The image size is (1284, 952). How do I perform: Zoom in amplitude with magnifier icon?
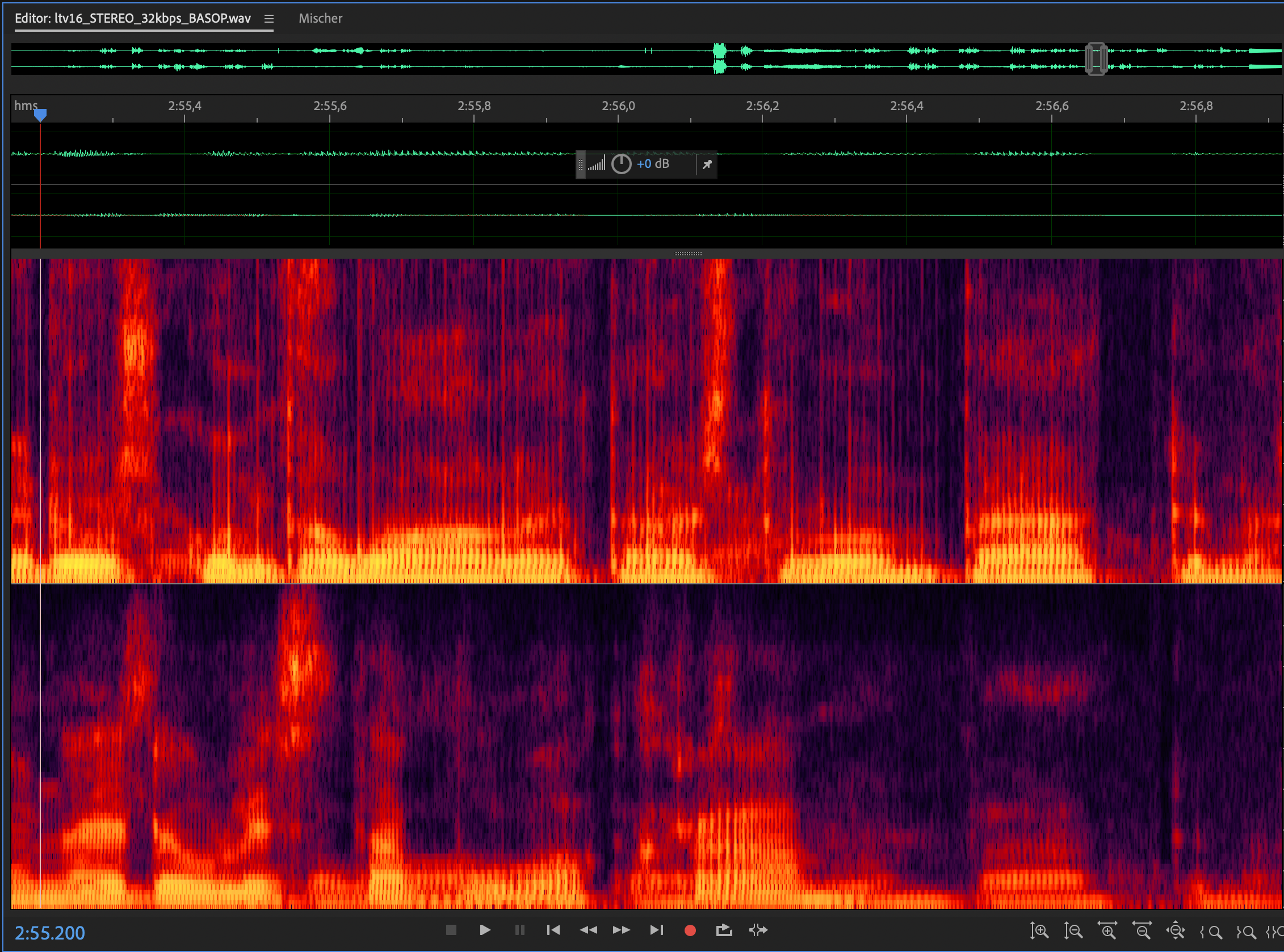click(1039, 930)
